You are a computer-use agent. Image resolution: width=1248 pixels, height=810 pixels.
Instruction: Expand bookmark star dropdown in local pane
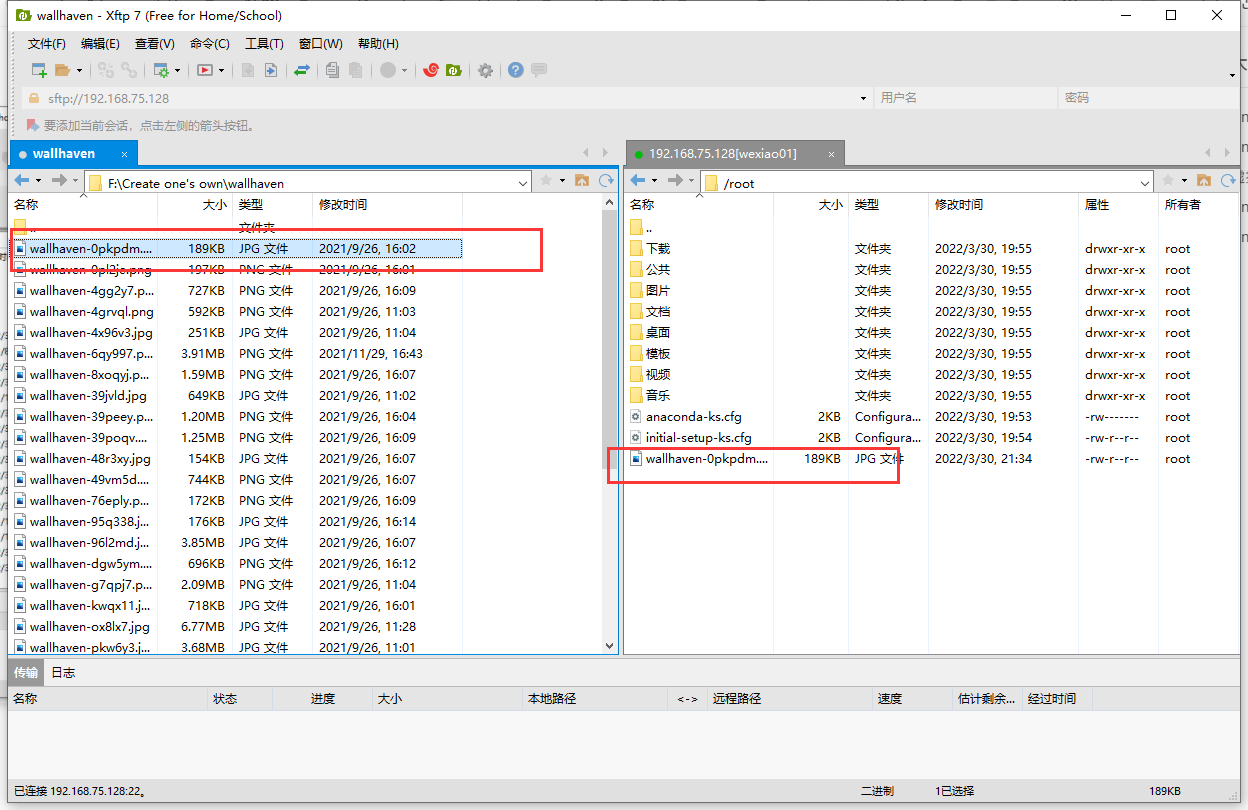[x=563, y=181]
